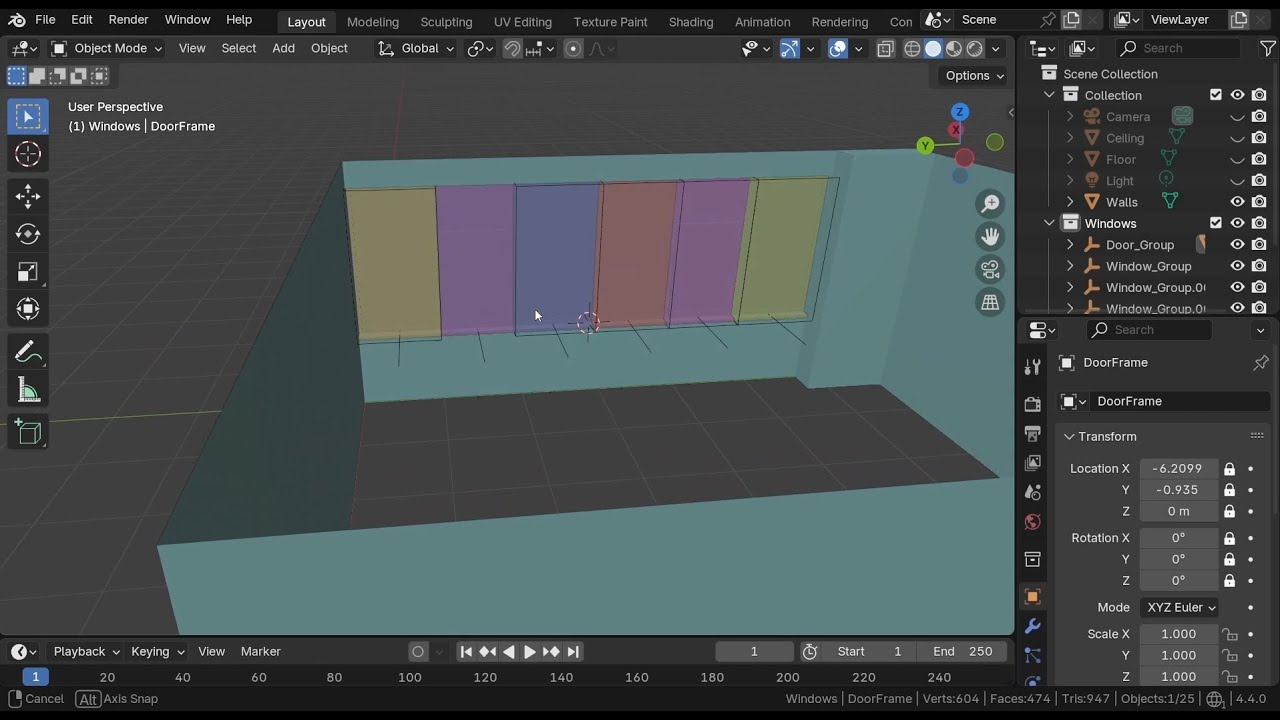This screenshot has height=720, width=1280.
Task: Toggle viewport gizmos
Action: 790,48
